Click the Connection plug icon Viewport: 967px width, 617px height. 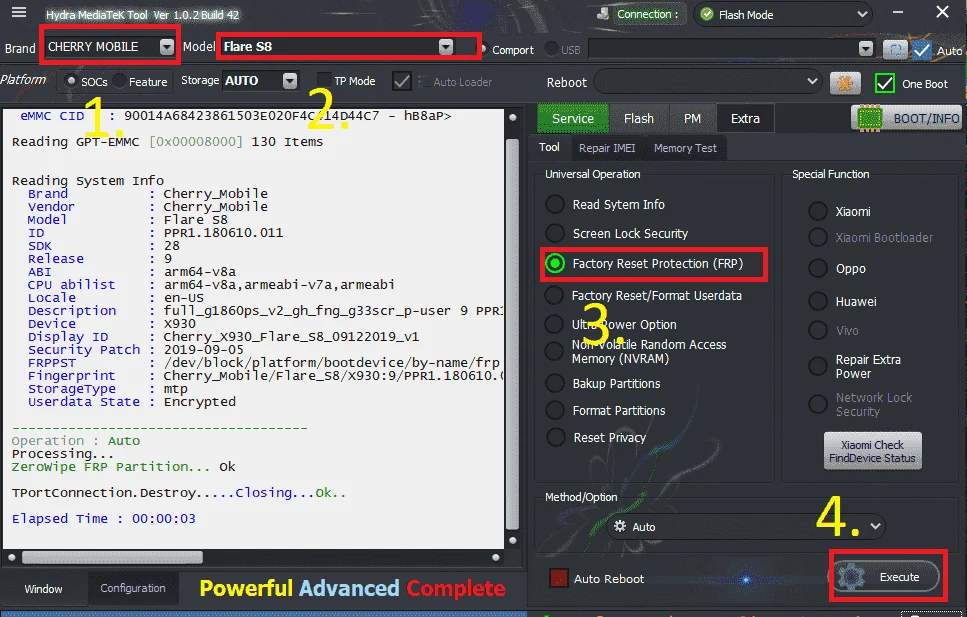coord(603,14)
